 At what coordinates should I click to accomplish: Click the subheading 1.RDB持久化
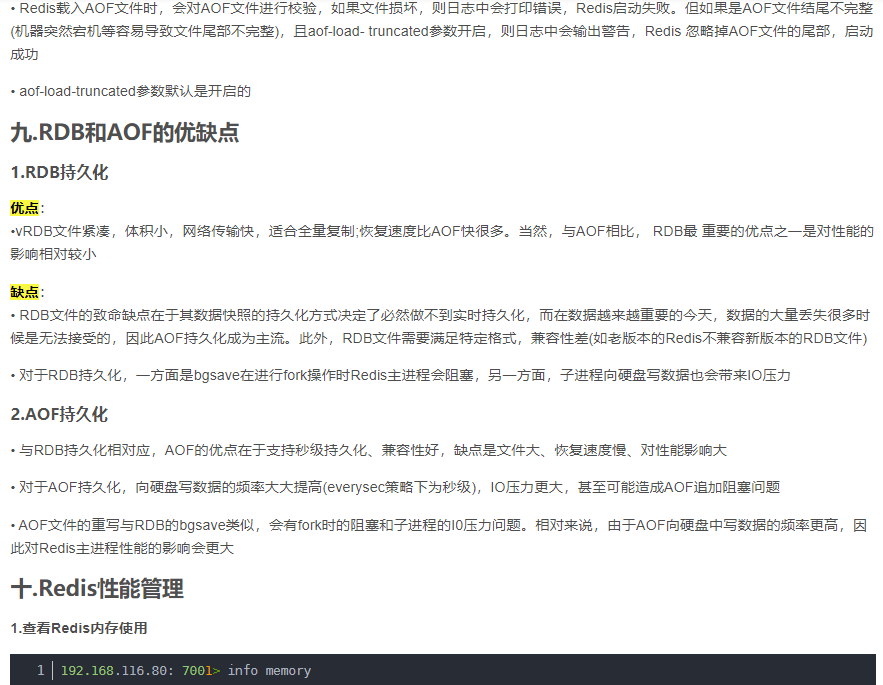click(x=59, y=172)
